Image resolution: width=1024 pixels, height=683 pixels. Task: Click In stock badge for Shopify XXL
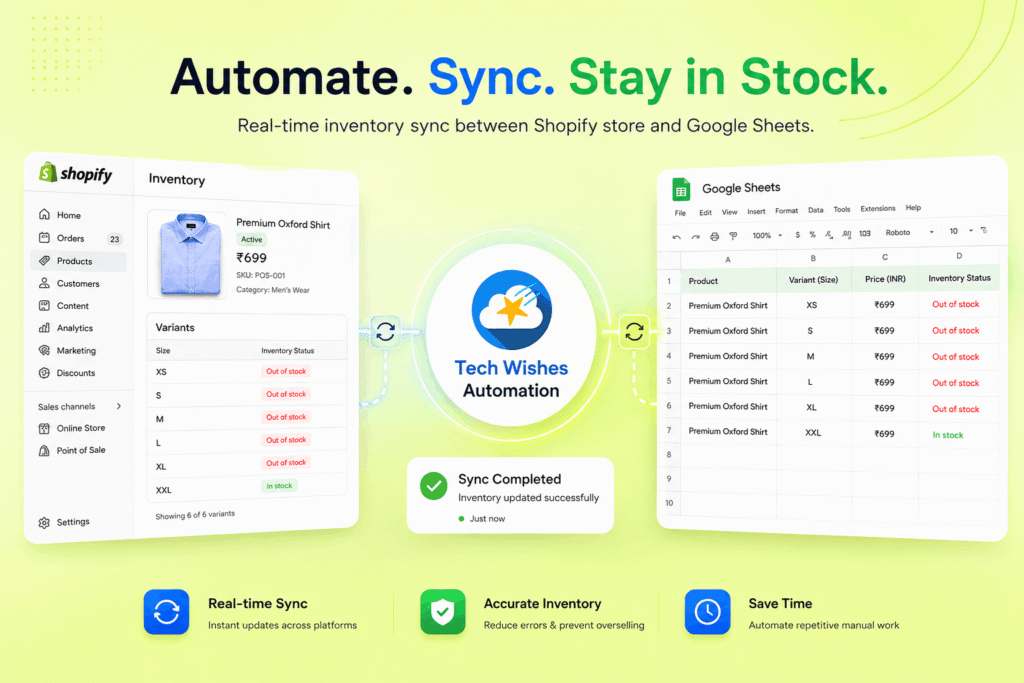[280, 486]
